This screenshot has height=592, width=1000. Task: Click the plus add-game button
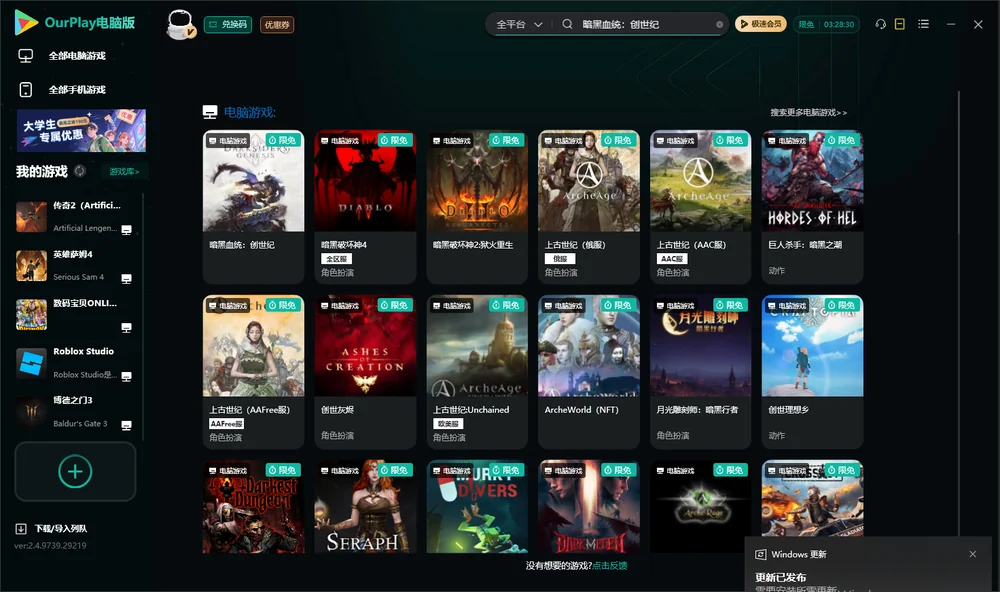pyautogui.click(x=75, y=471)
